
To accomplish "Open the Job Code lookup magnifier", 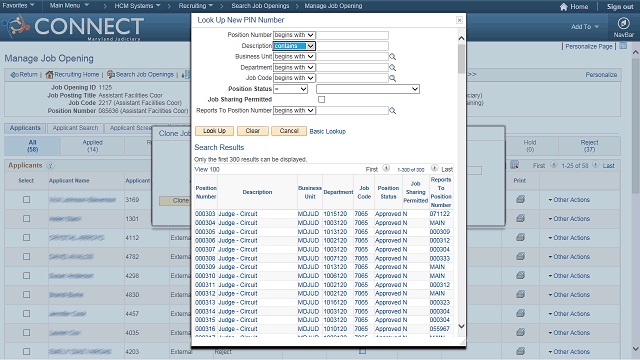I will pos(392,78).
